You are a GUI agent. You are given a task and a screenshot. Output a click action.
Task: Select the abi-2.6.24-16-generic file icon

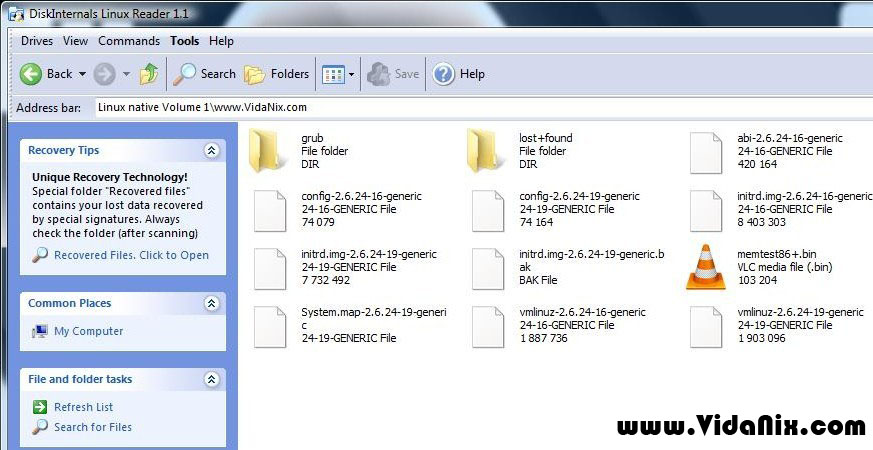[x=706, y=153]
